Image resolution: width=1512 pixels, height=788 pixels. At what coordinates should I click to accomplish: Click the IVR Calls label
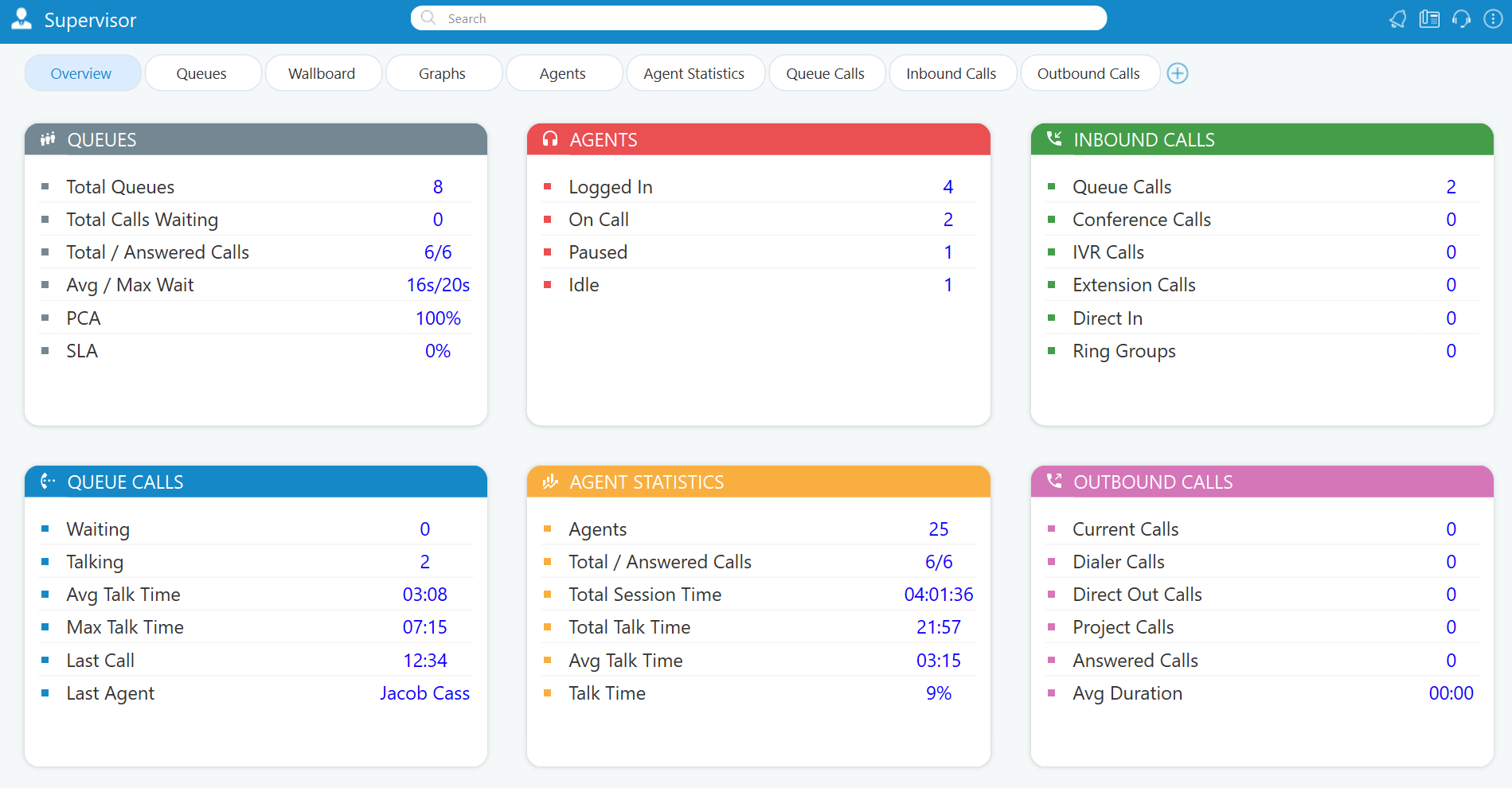(1108, 252)
